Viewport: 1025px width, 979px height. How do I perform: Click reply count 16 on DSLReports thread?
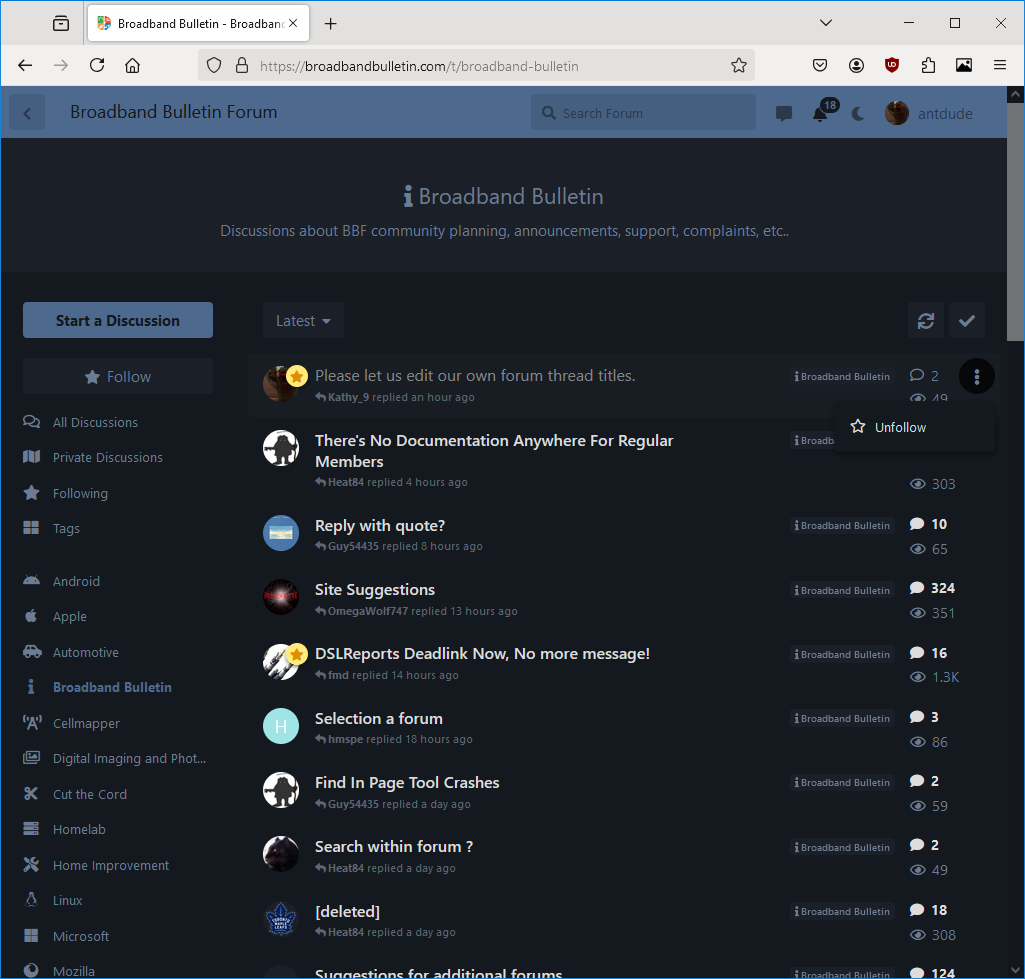pos(928,653)
